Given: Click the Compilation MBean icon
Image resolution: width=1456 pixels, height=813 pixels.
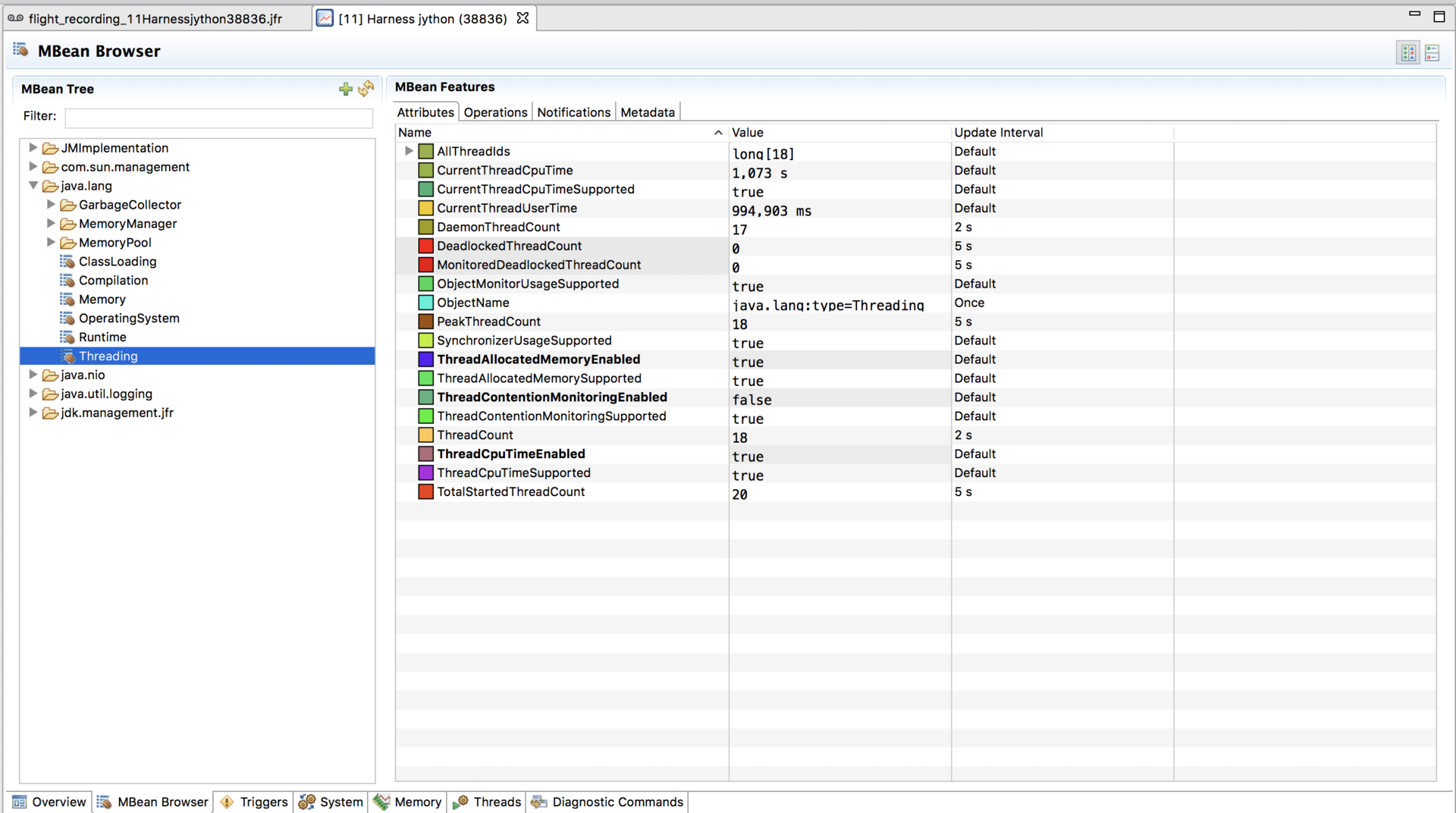Looking at the screenshot, I should (x=67, y=281).
